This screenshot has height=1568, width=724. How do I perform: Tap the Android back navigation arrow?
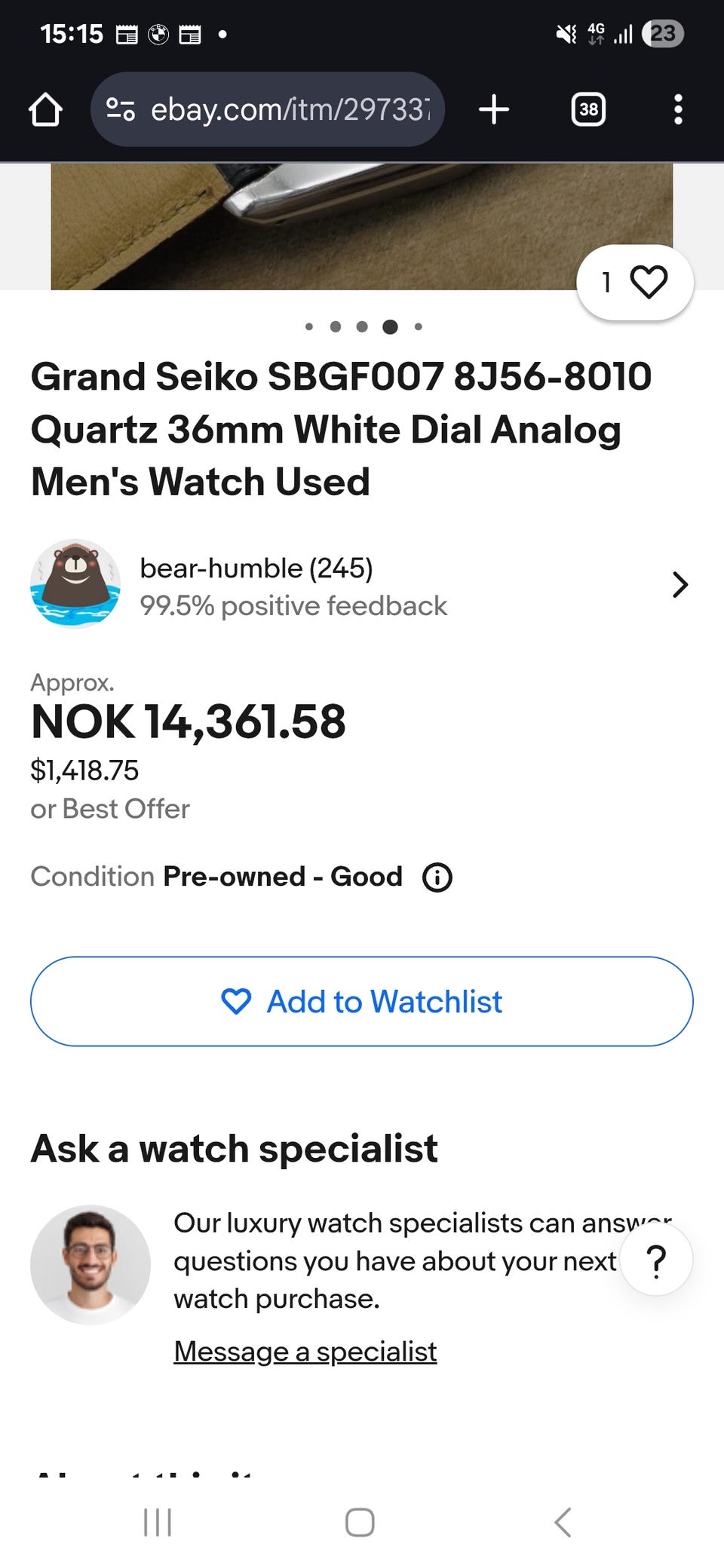coord(563,1522)
